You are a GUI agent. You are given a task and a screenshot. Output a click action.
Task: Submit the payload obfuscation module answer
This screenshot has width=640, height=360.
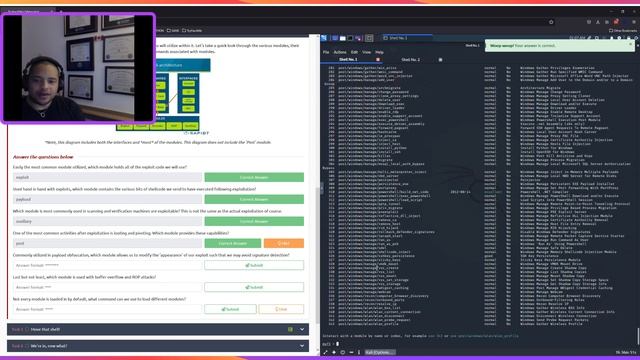(254, 265)
